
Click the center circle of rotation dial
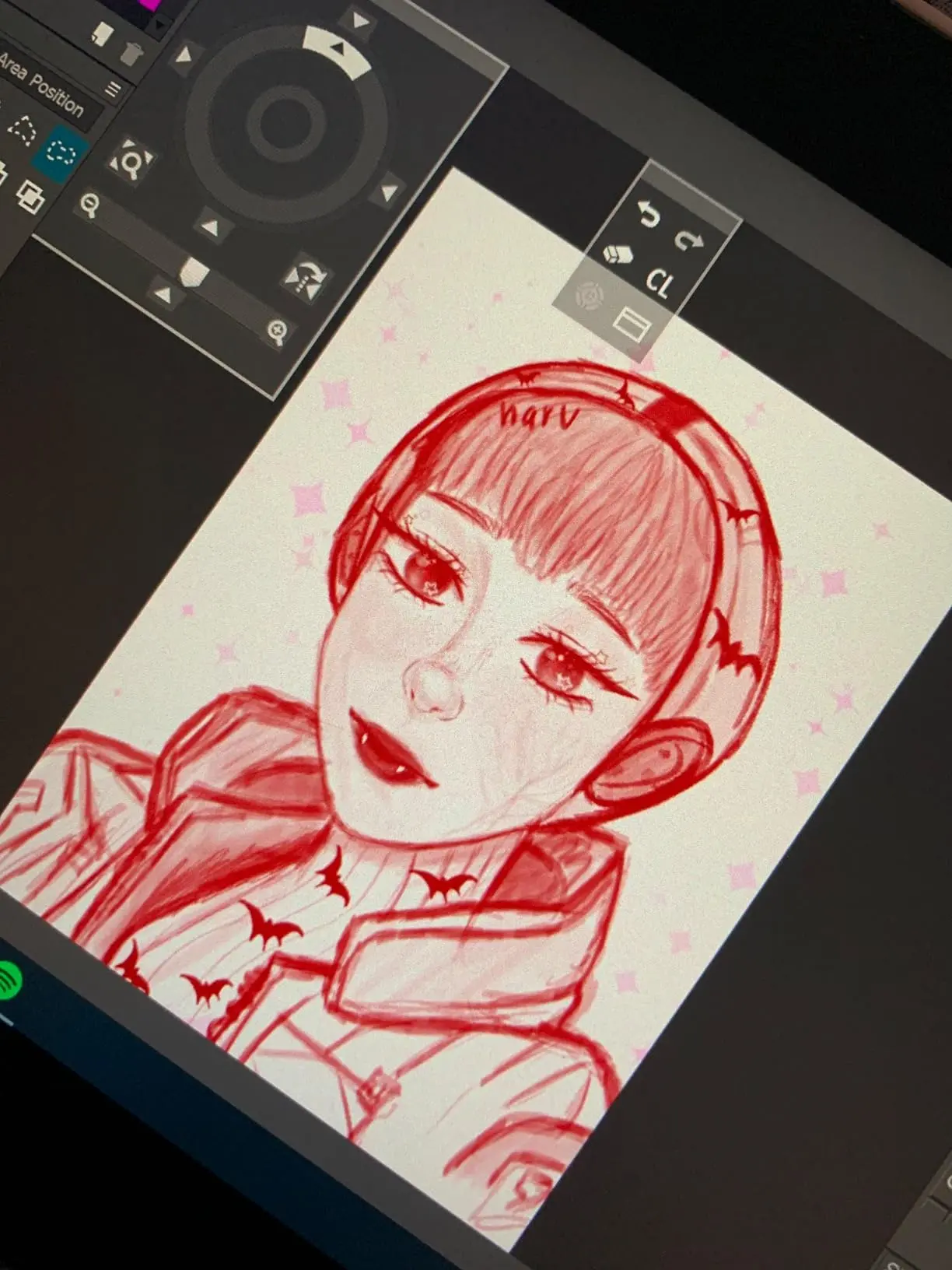285,122
